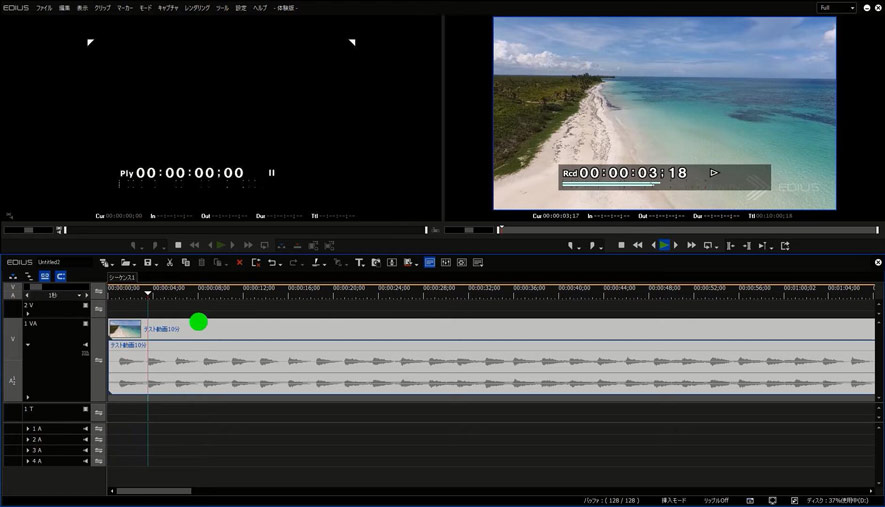Click the timeline horizontal scrollbar thumb

click(154, 491)
